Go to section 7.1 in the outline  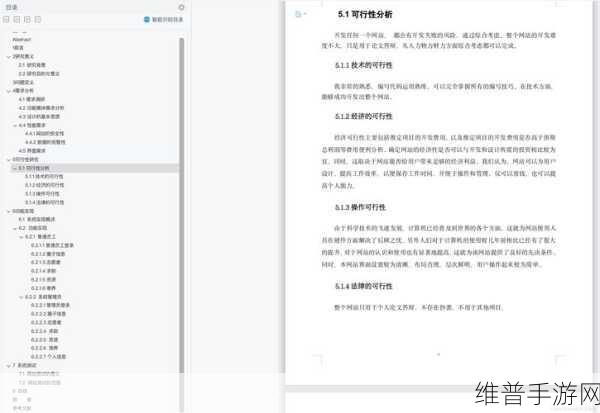click(39, 374)
